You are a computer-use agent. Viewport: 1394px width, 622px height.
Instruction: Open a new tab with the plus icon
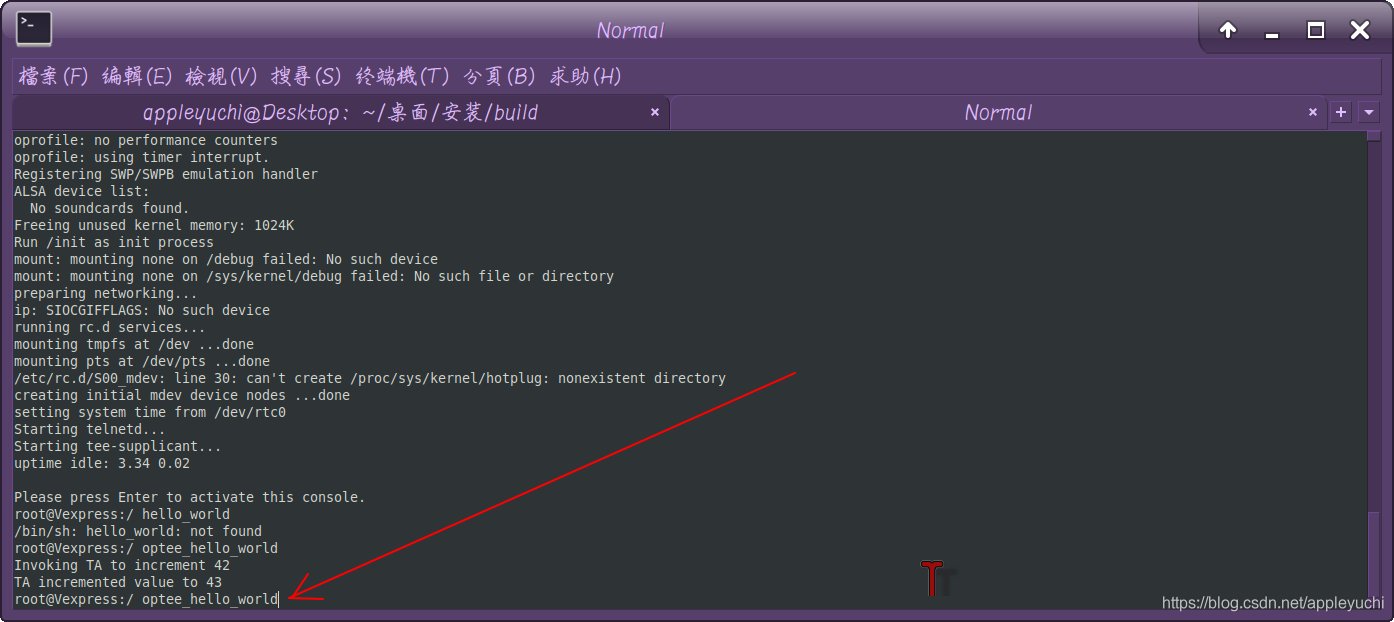click(x=1340, y=112)
